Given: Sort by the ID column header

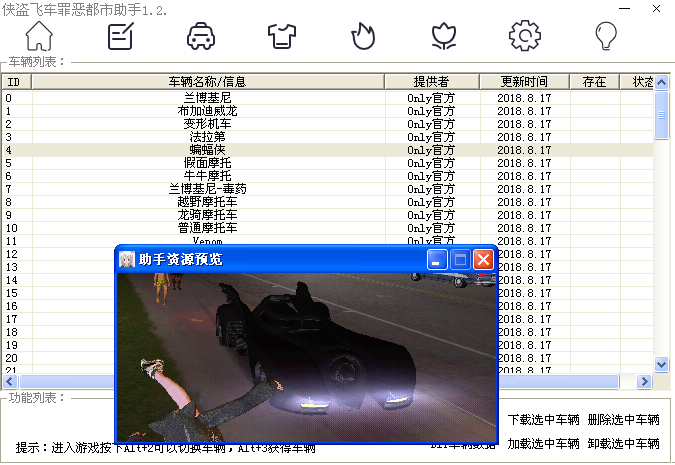Looking at the screenshot, I should 17,82.
